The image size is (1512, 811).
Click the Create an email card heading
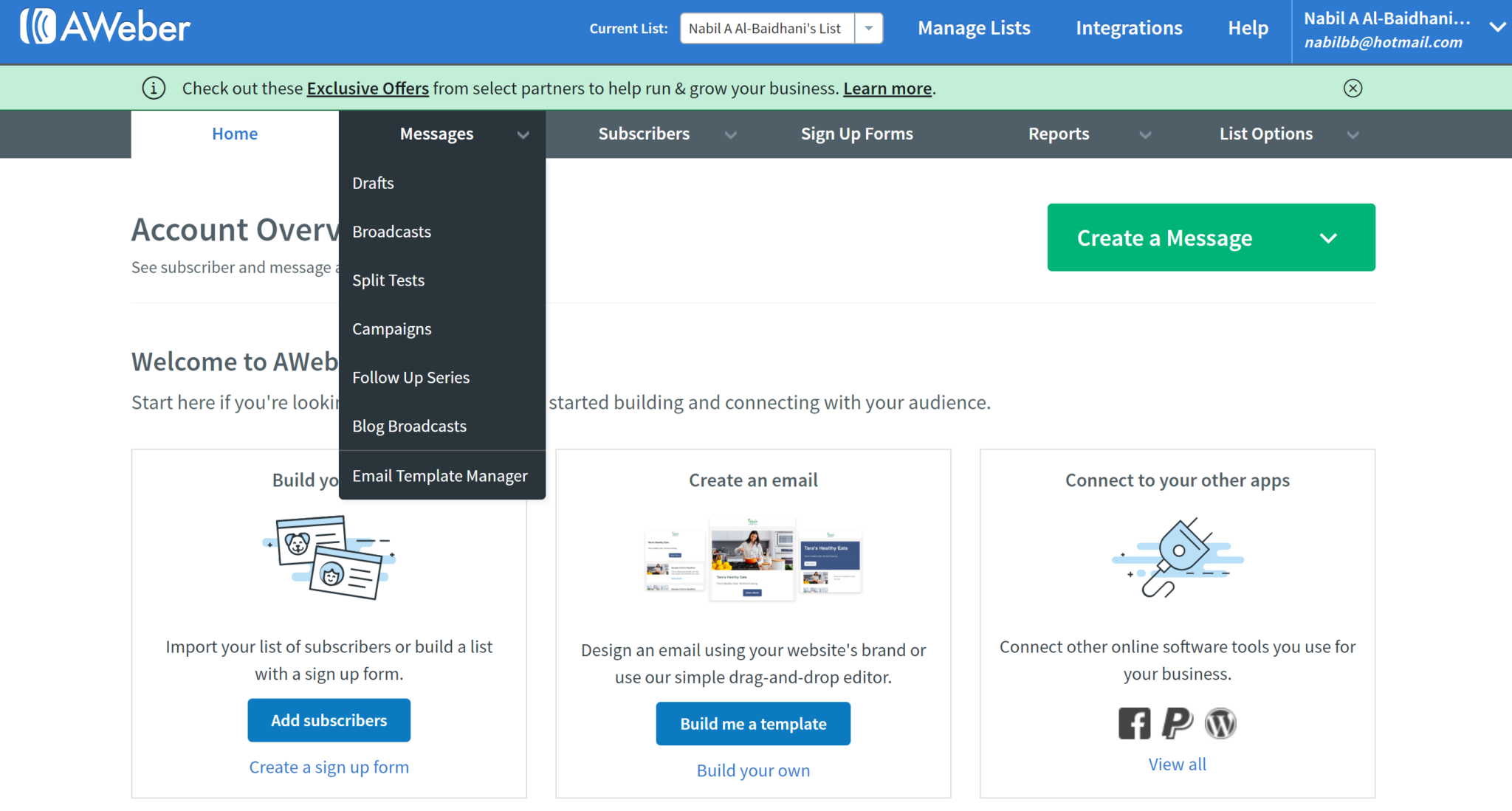pyautogui.click(x=753, y=480)
